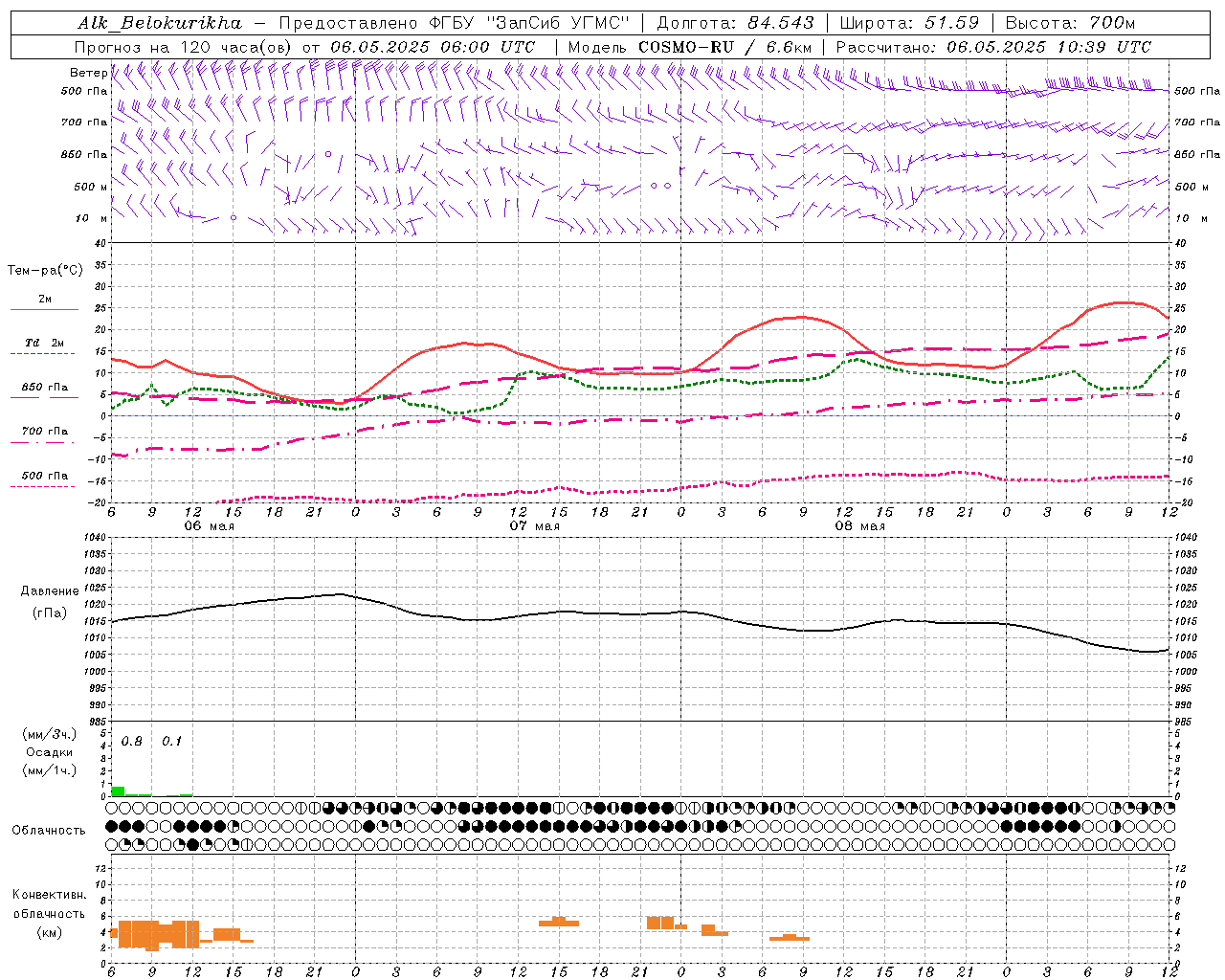Click the 'Модель COSMO-RU / 6.6км' label

point(690,47)
